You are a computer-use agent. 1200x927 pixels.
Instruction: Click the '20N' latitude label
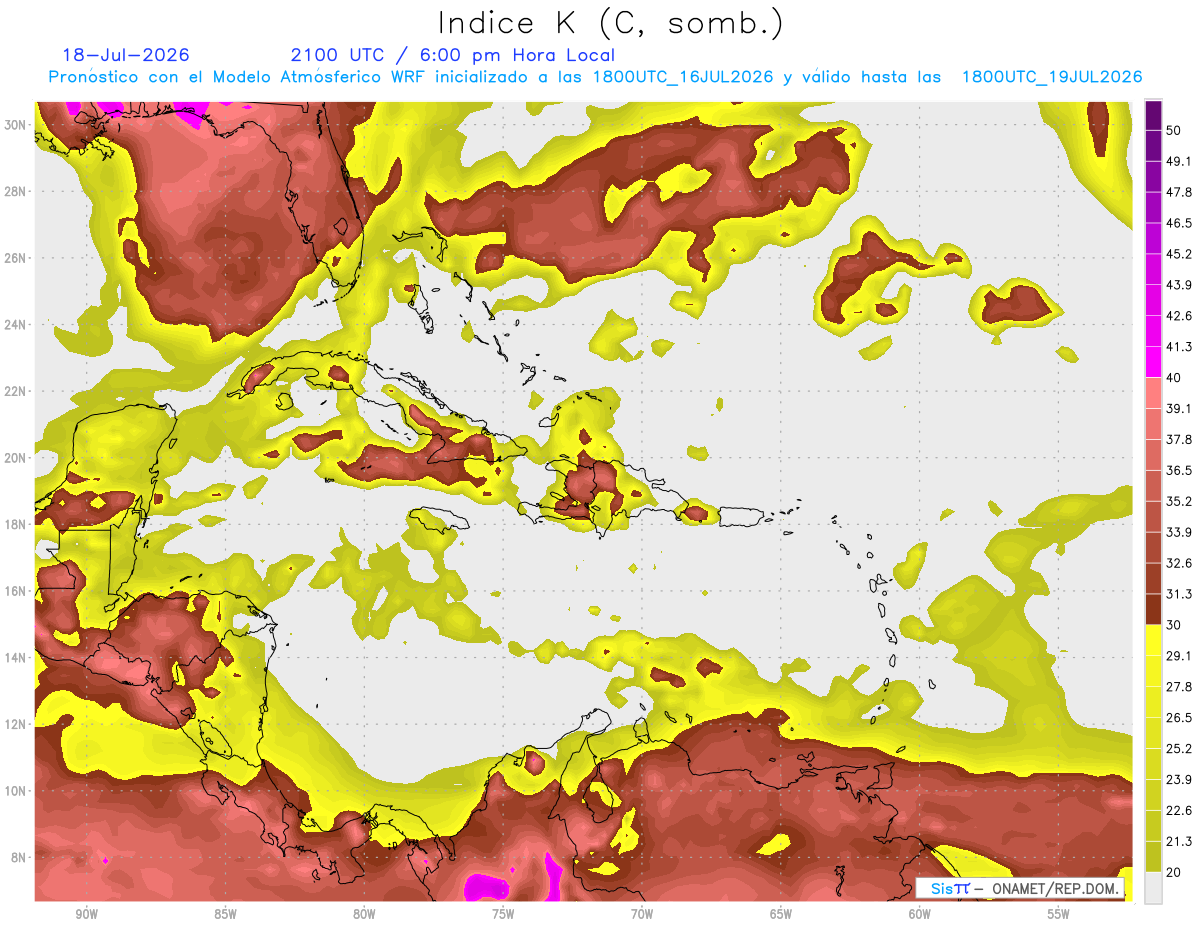[x=16, y=457]
